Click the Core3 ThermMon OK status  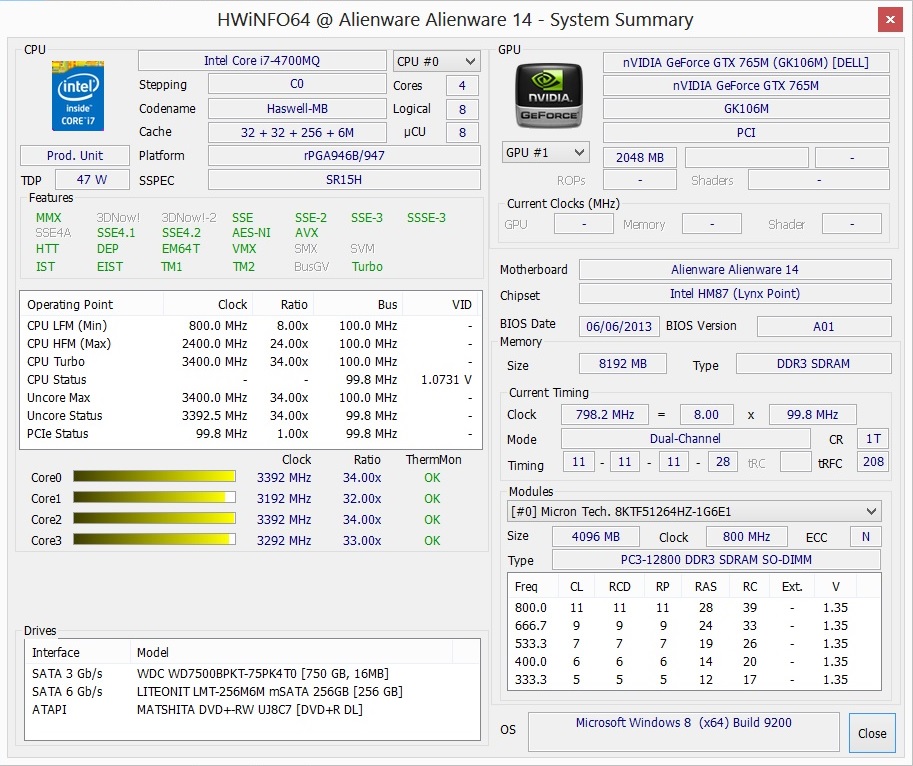(x=432, y=541)
